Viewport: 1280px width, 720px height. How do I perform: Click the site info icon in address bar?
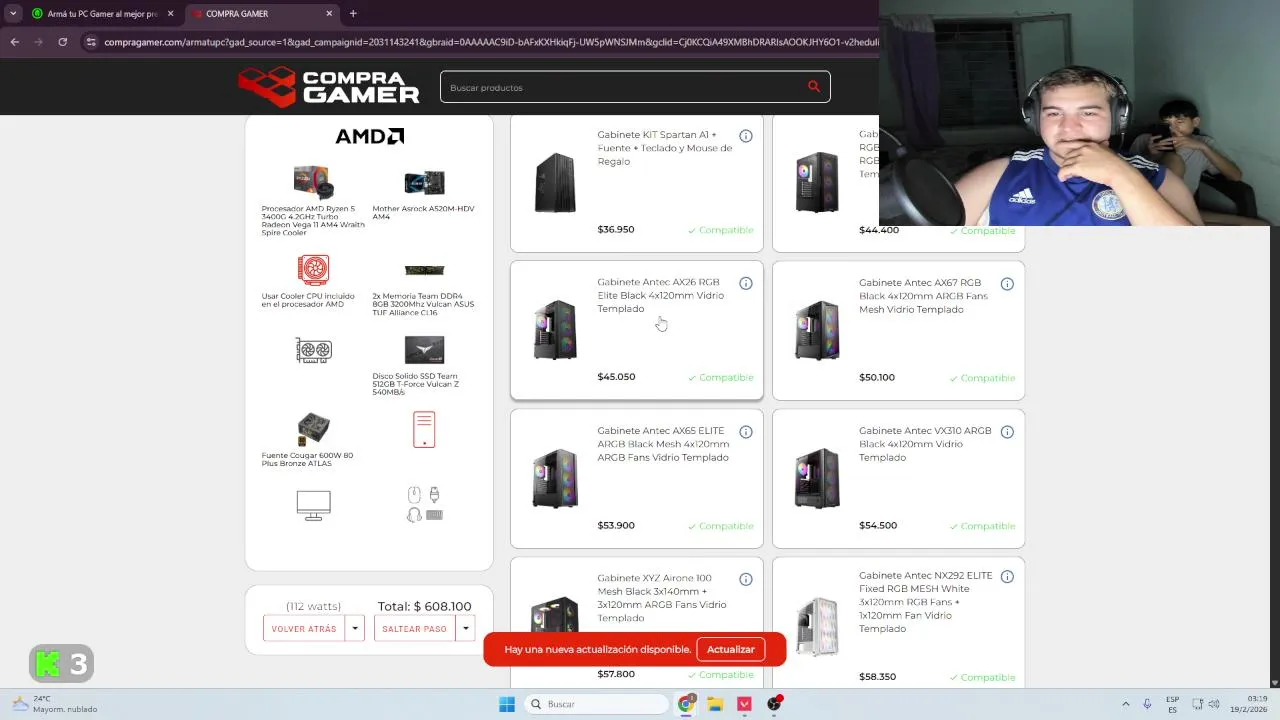(91, 42)
